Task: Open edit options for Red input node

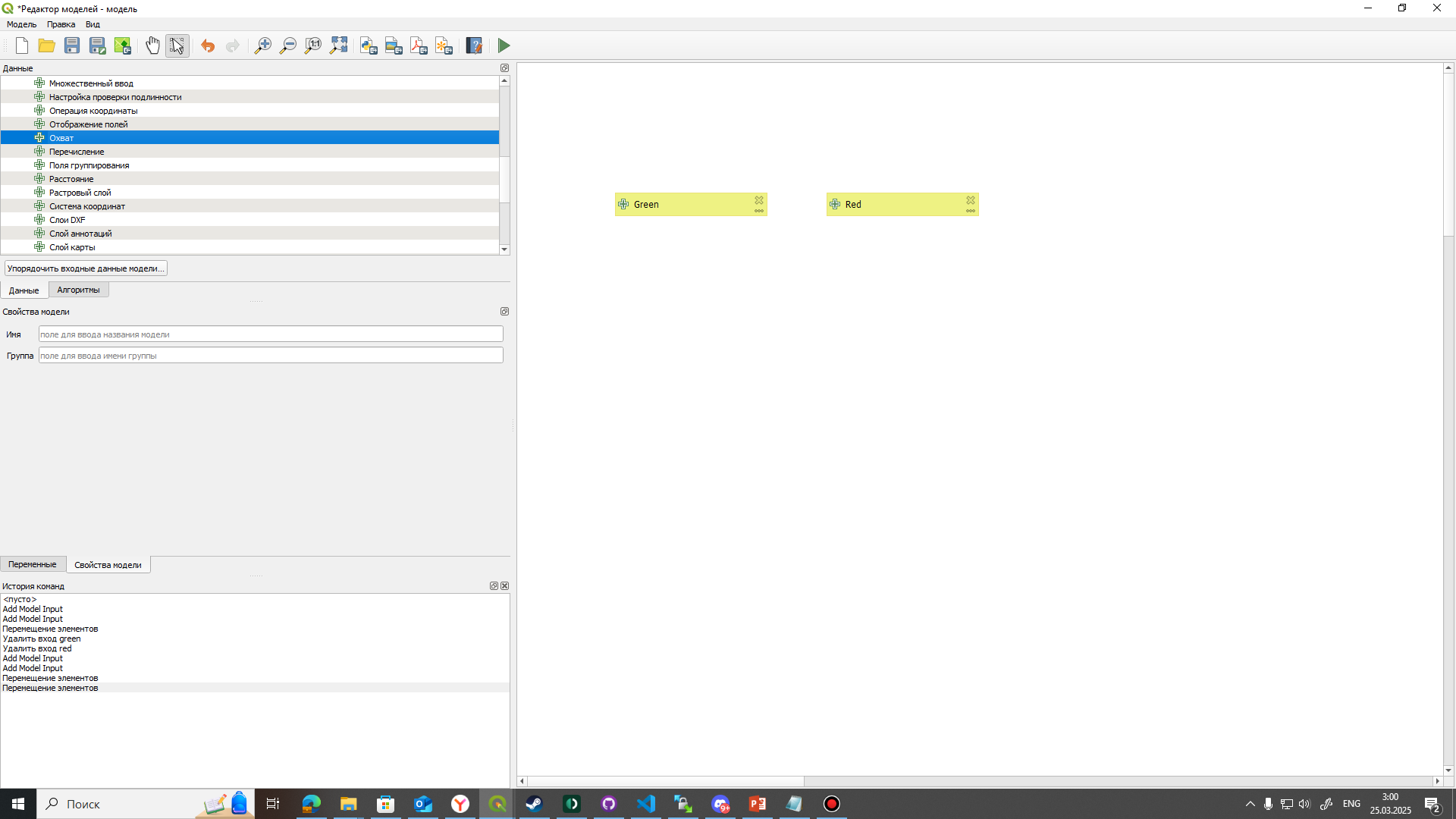Action: pos(971,211)
